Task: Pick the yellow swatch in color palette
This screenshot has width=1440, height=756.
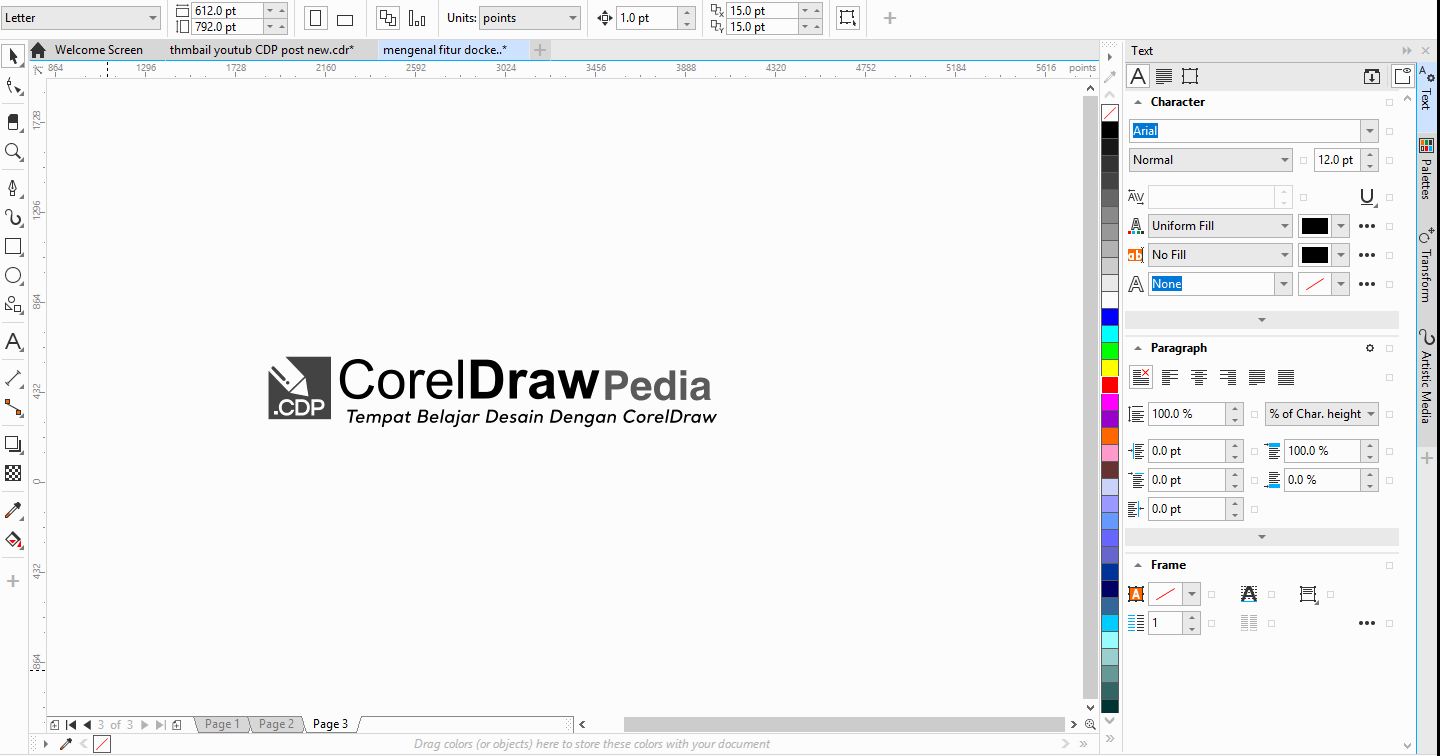Action: [x=1110, y=368]
